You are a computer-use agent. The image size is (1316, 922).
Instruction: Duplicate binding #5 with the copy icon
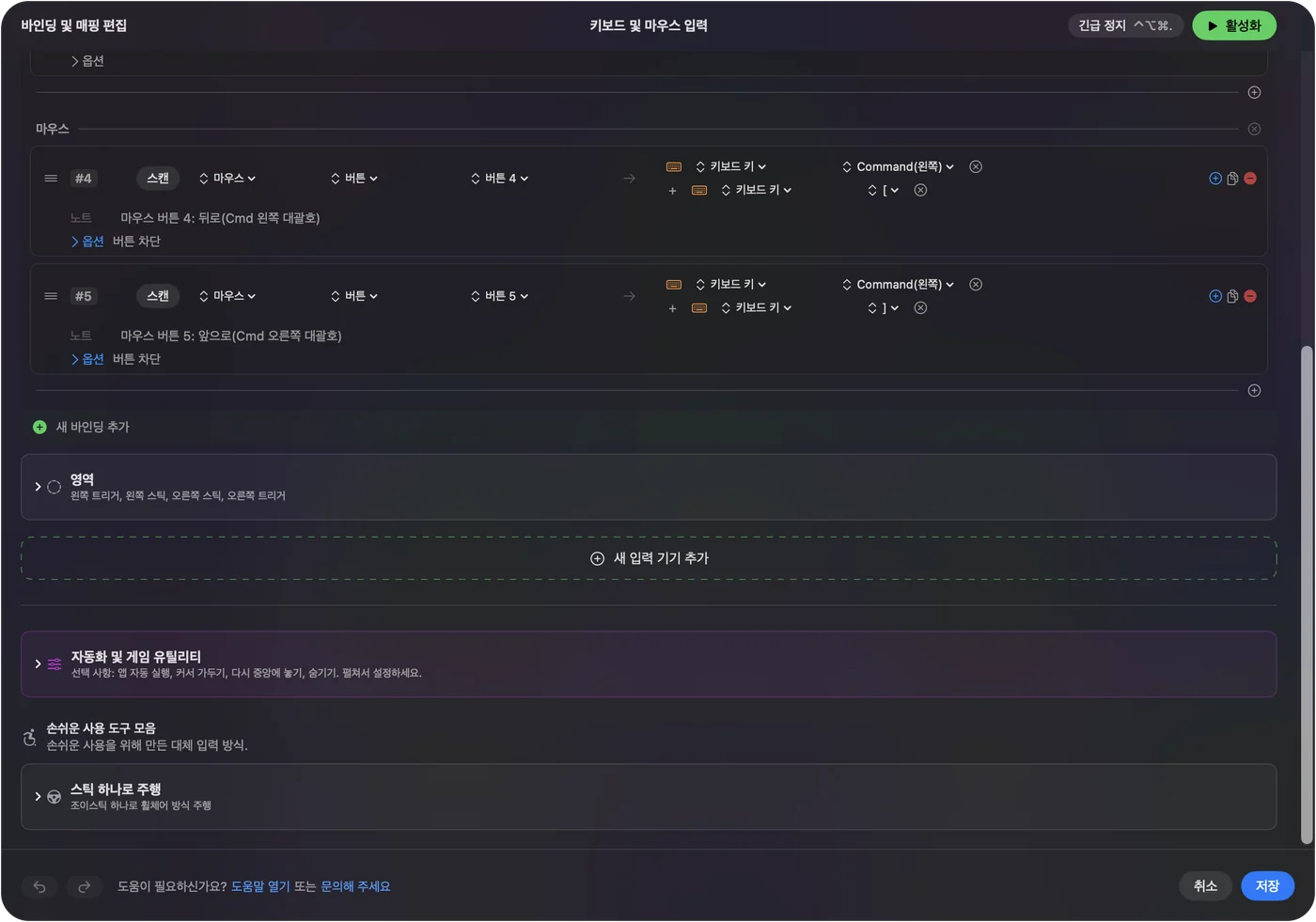(1232, 296)
